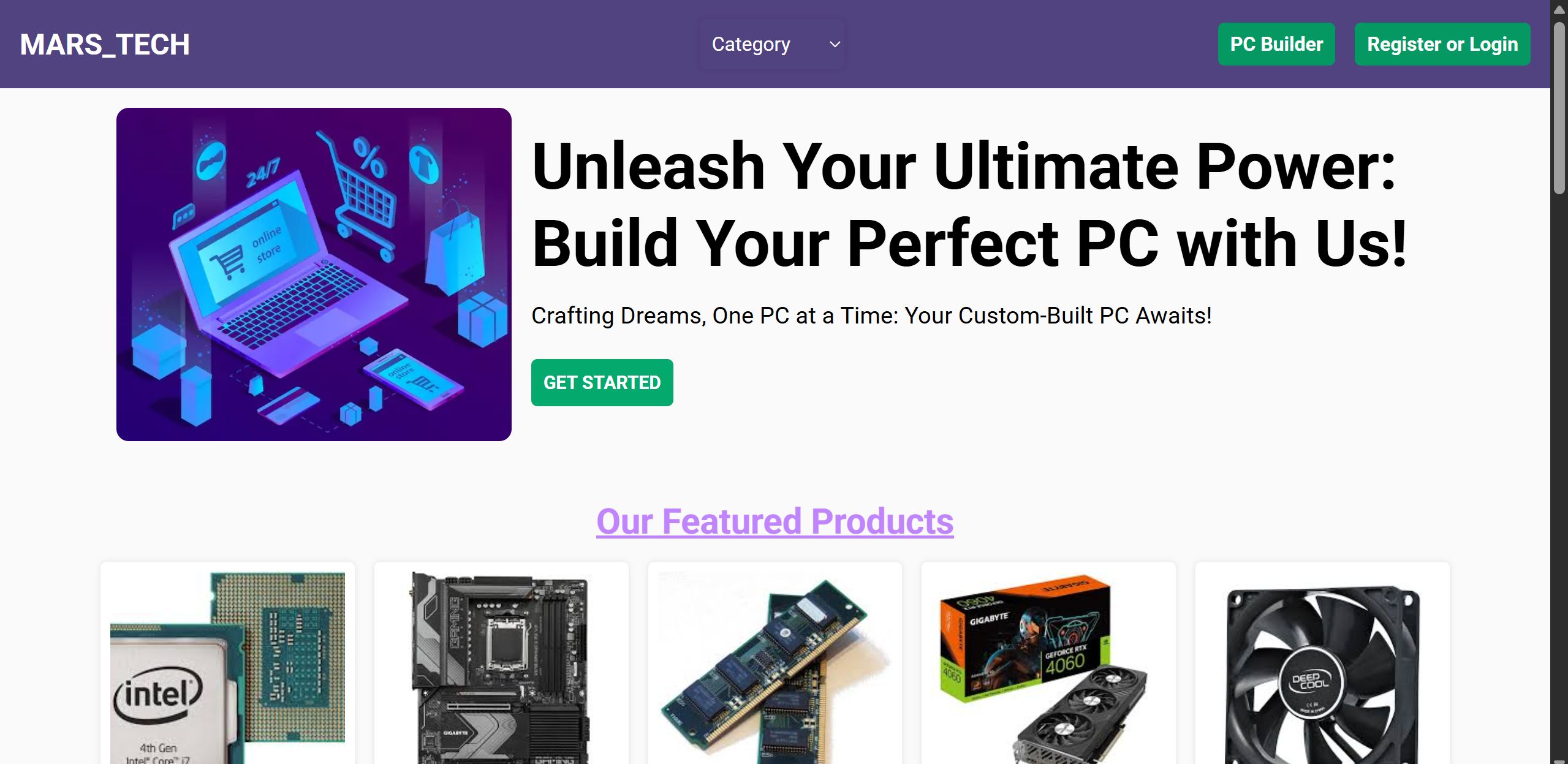Click the vertical scrollbar thumb
The image size is (1568, 764).
click(1559, 107)
